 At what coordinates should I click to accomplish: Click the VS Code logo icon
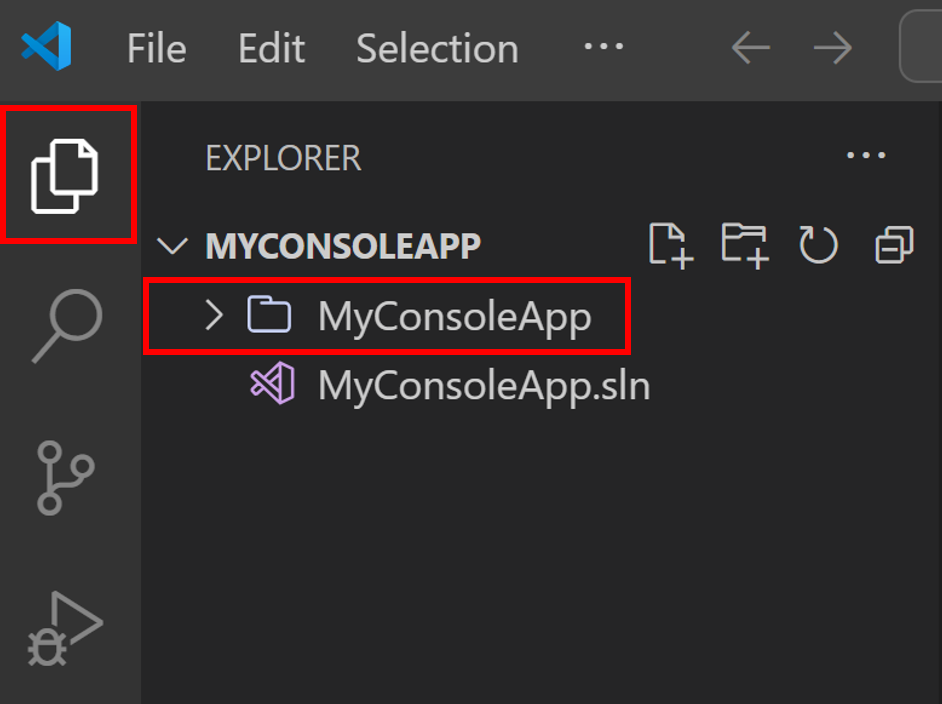46,47
